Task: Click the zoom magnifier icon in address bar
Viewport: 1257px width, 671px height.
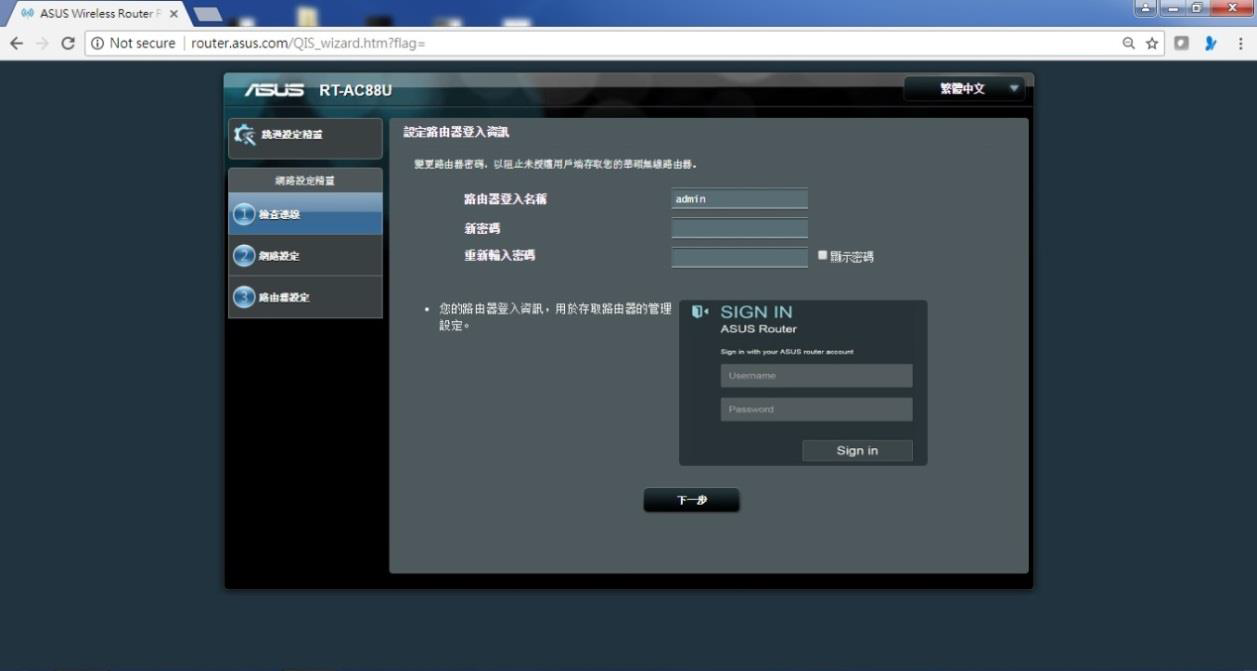Action: point(1129,43)
